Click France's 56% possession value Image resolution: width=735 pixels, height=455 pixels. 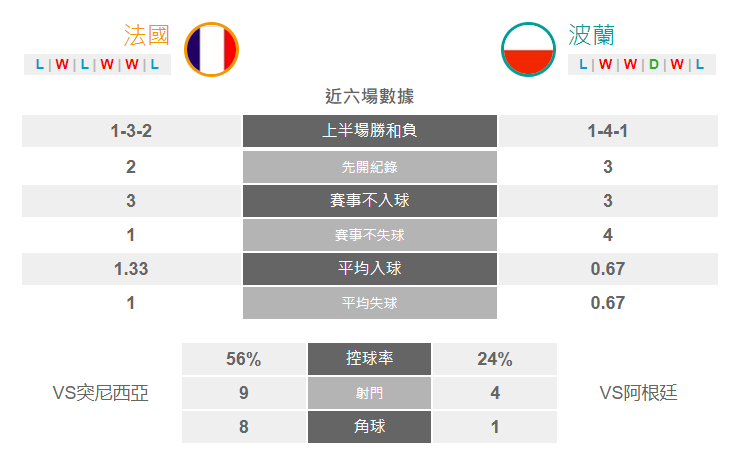tap(244, 359)
